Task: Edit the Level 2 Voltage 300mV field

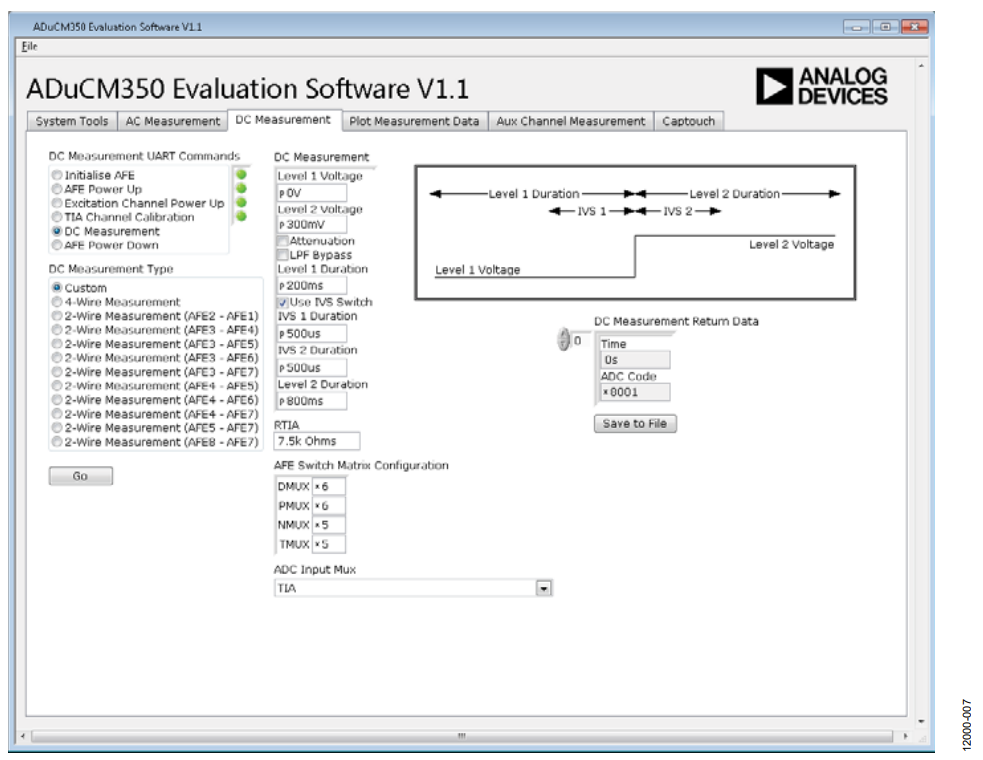Action: [x=312, y=224]
